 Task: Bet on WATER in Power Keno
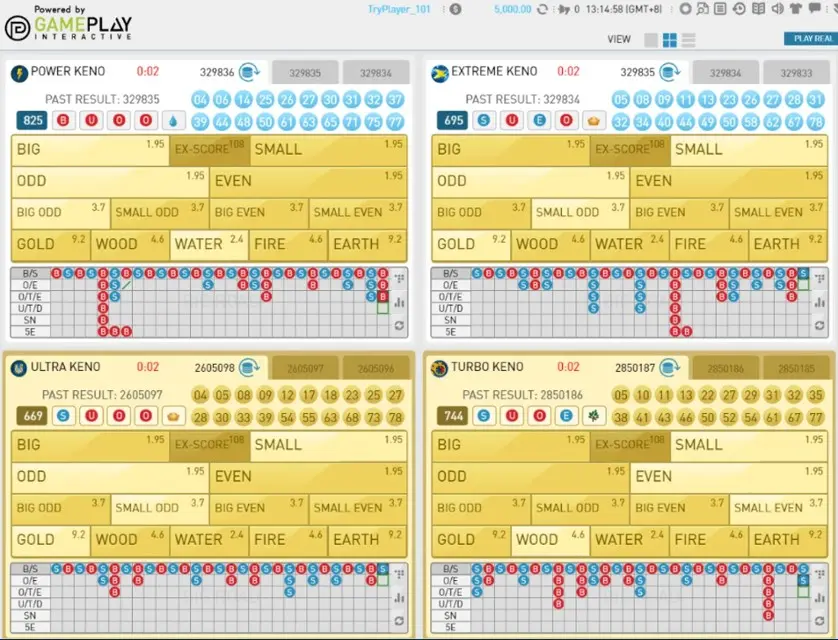click(x=208, y=244)
